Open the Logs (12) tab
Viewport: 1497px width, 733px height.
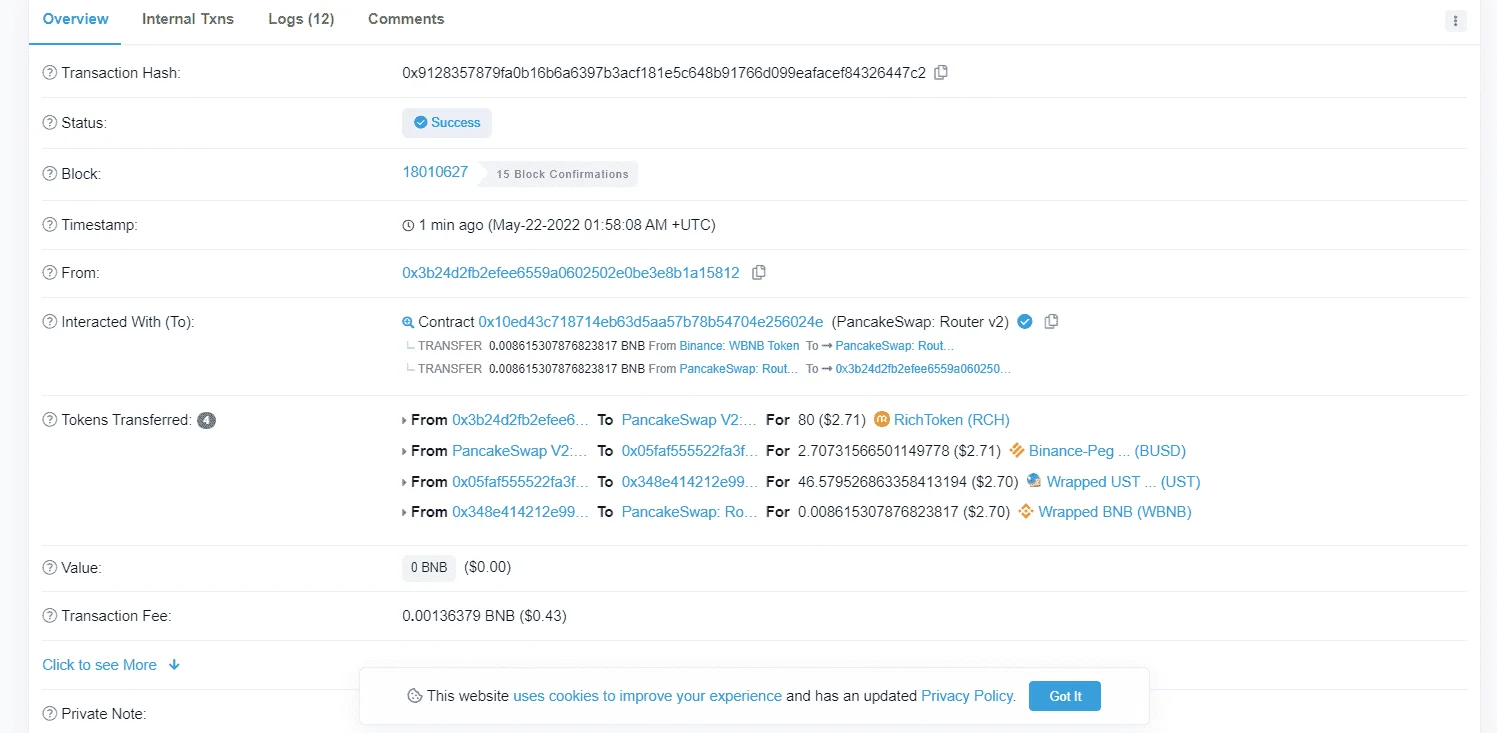pyautogui.click(x=301, y=19)
